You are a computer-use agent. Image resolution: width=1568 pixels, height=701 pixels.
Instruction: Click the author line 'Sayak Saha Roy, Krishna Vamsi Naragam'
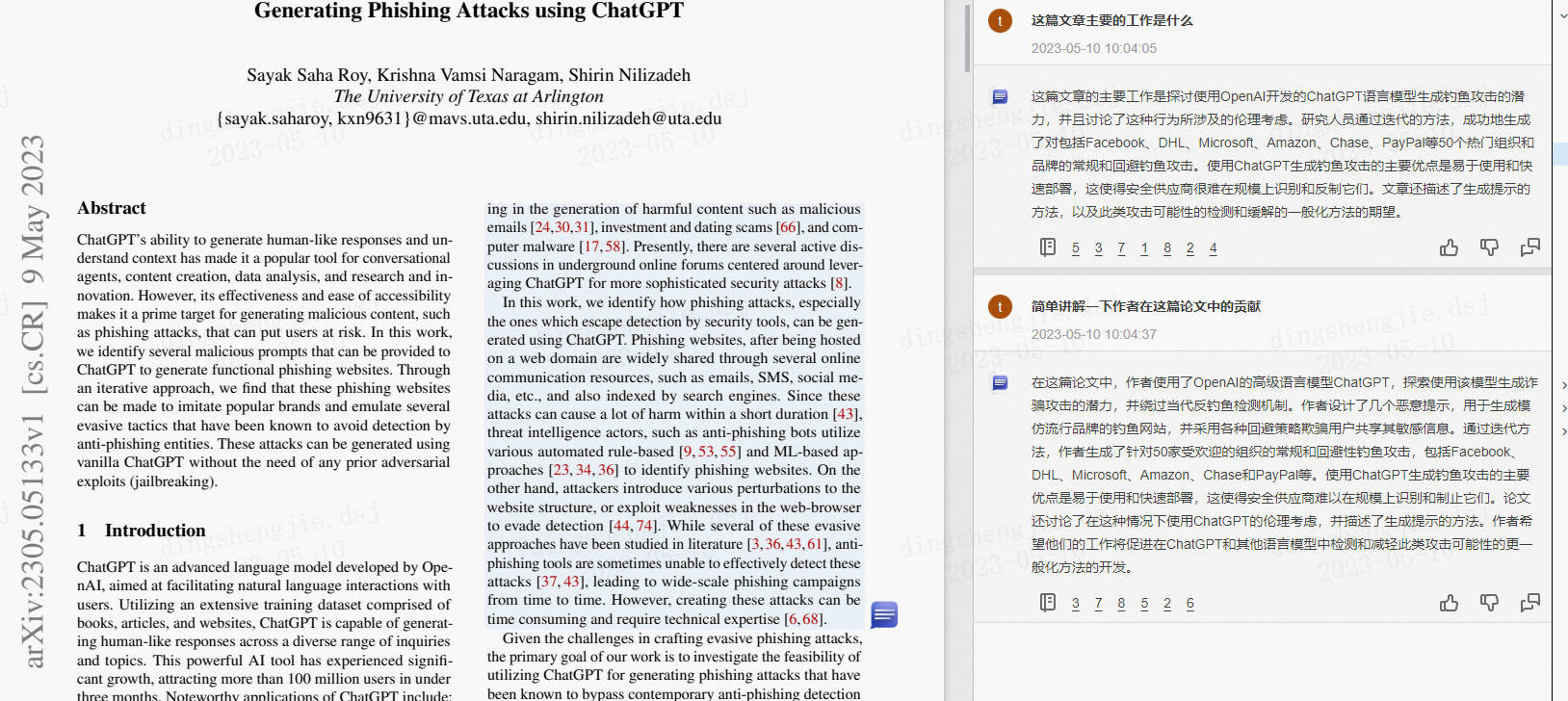403,75
